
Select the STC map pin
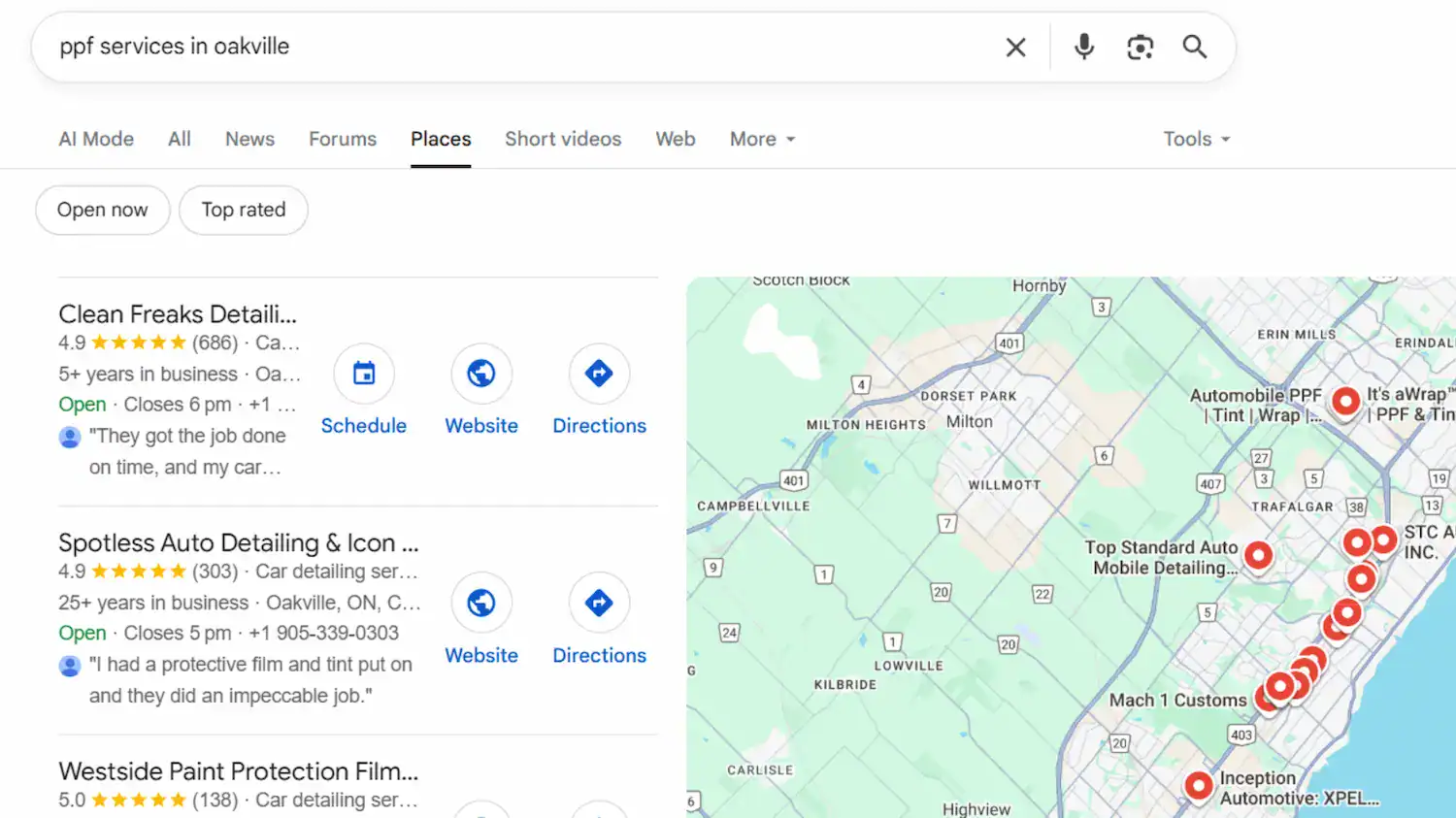coord(1383,540)
